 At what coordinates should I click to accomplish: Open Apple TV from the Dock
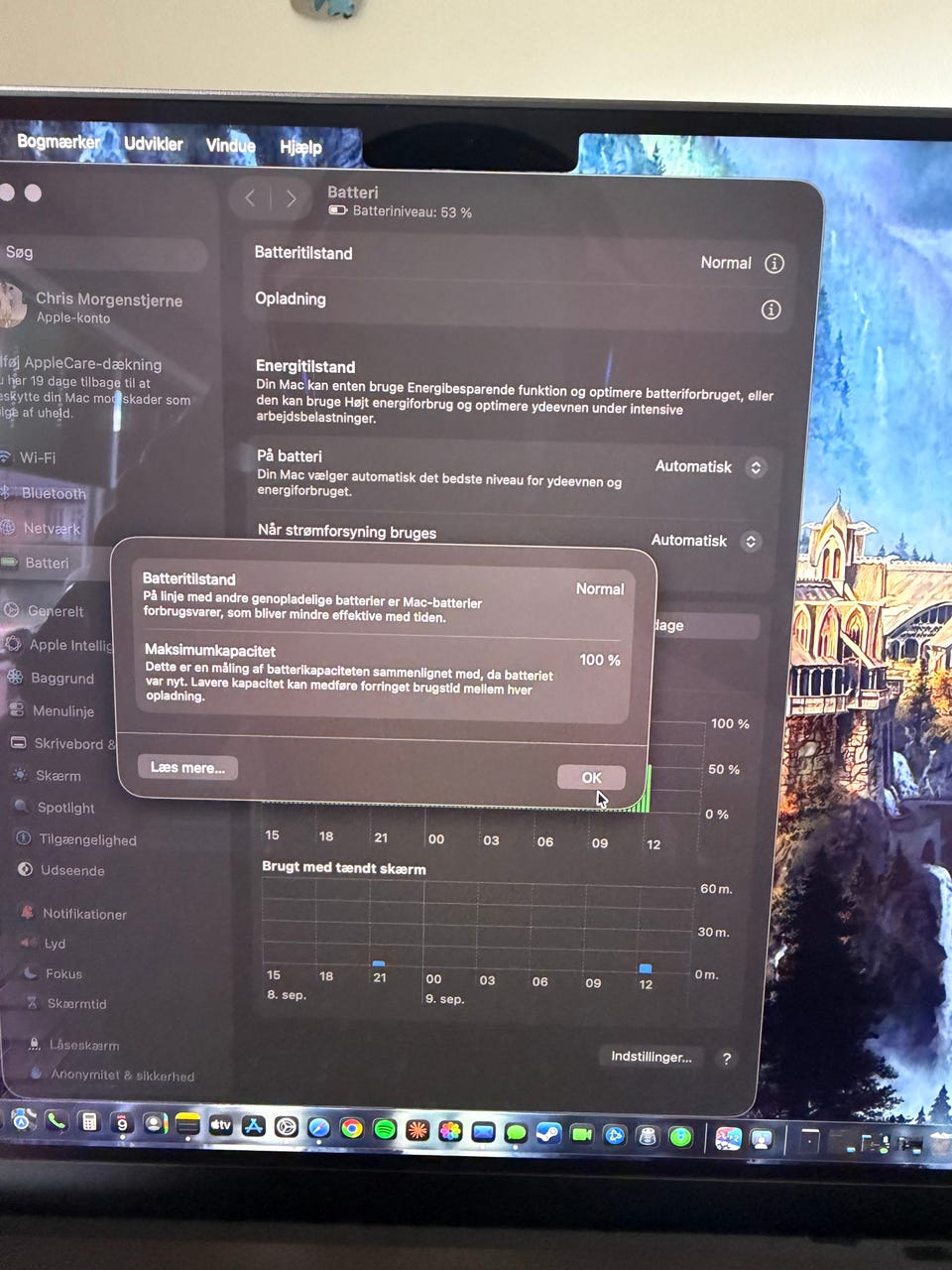coord(220,1125)
